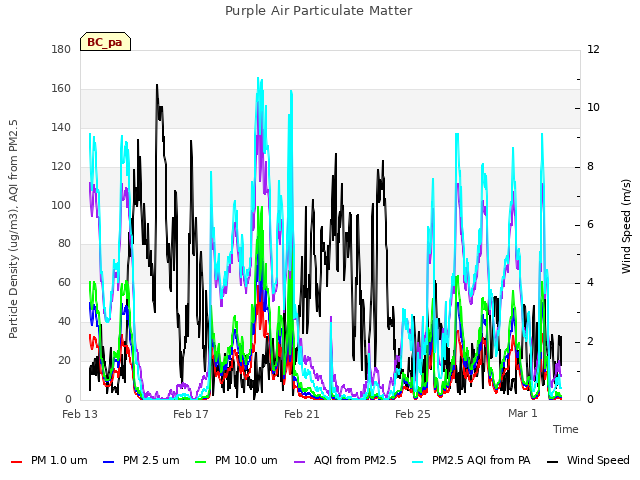Click the 120 left axis value
The height and width of the screenshot is (480, 640).
[x=61, y=167]
